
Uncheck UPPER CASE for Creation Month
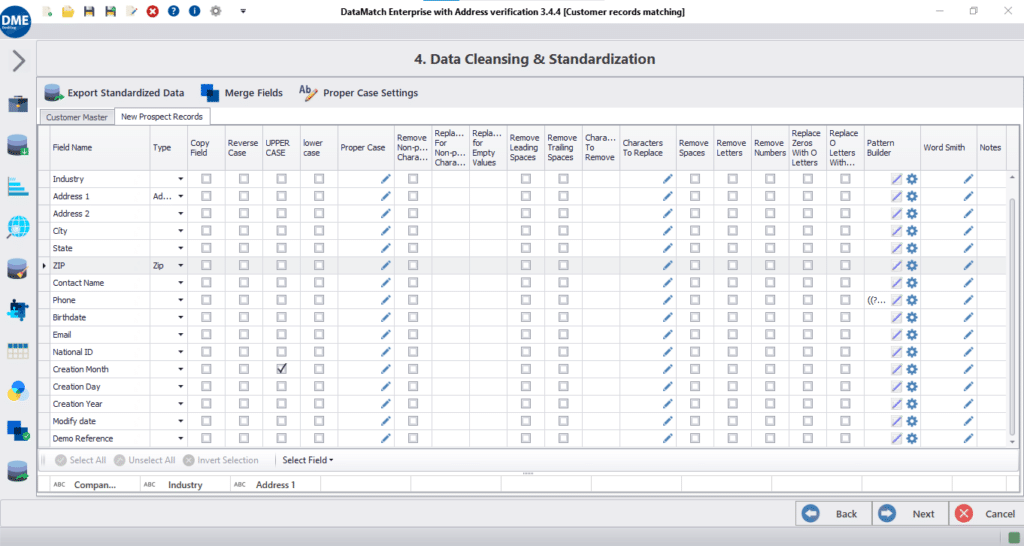click(281, 369)
